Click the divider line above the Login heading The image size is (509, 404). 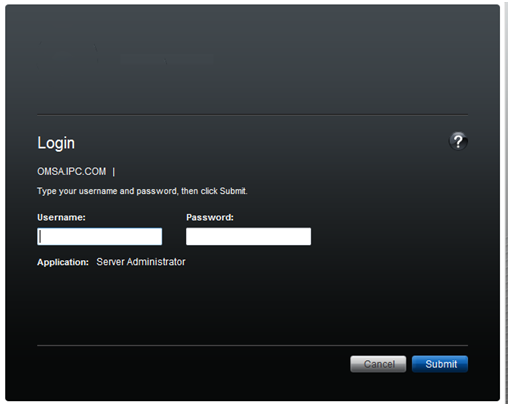[252, 115]
